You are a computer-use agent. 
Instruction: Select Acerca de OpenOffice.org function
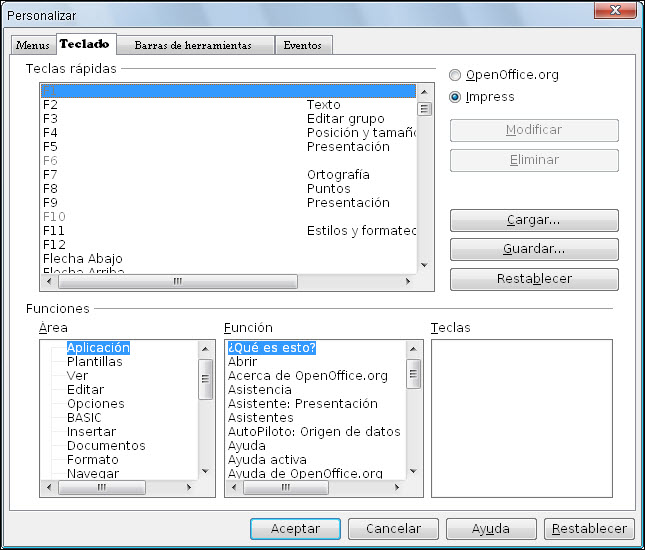[x=308, y=376]
